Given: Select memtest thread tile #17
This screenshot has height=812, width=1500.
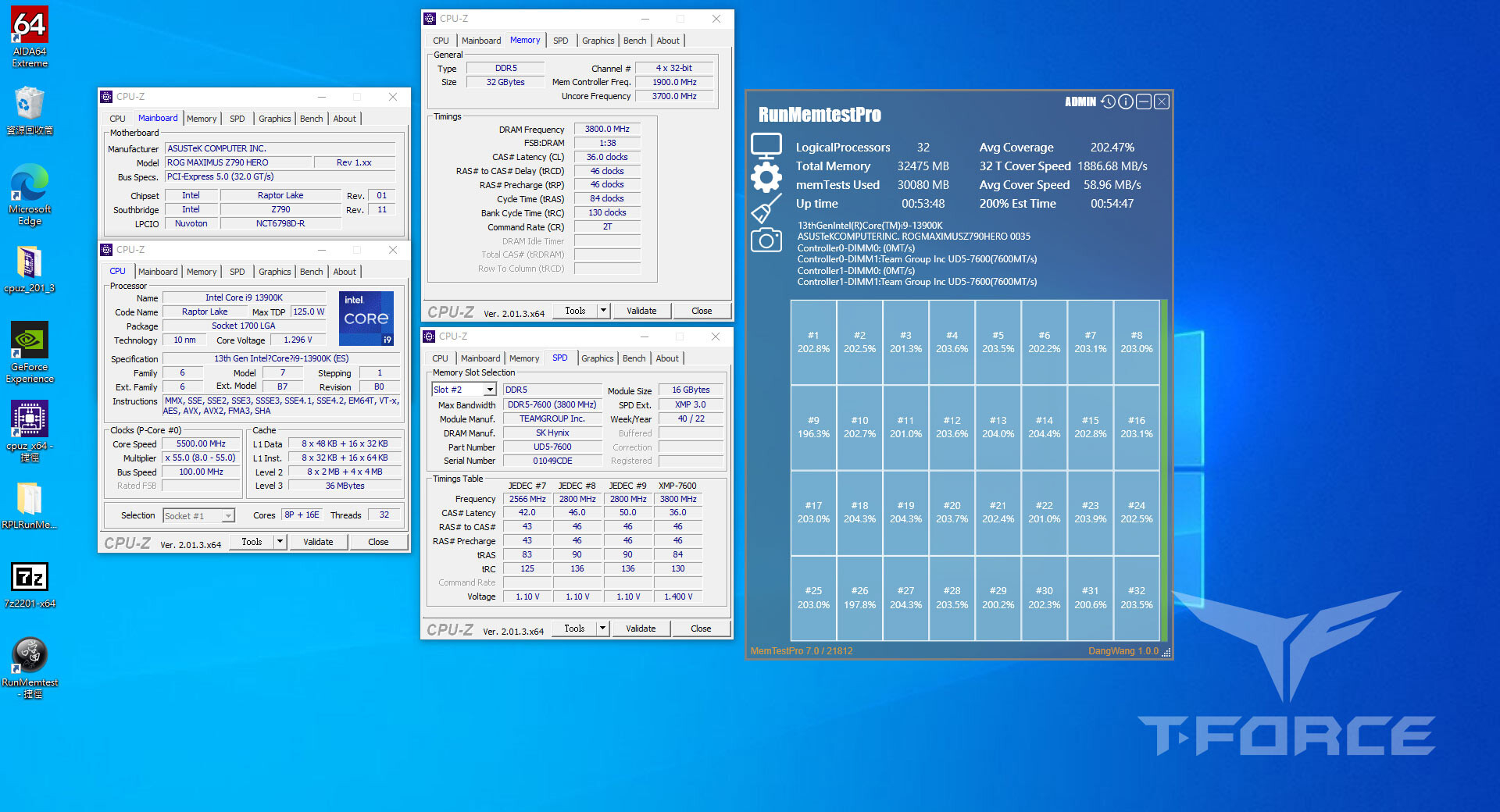Looking at the screenshot, I should (813, 512).
